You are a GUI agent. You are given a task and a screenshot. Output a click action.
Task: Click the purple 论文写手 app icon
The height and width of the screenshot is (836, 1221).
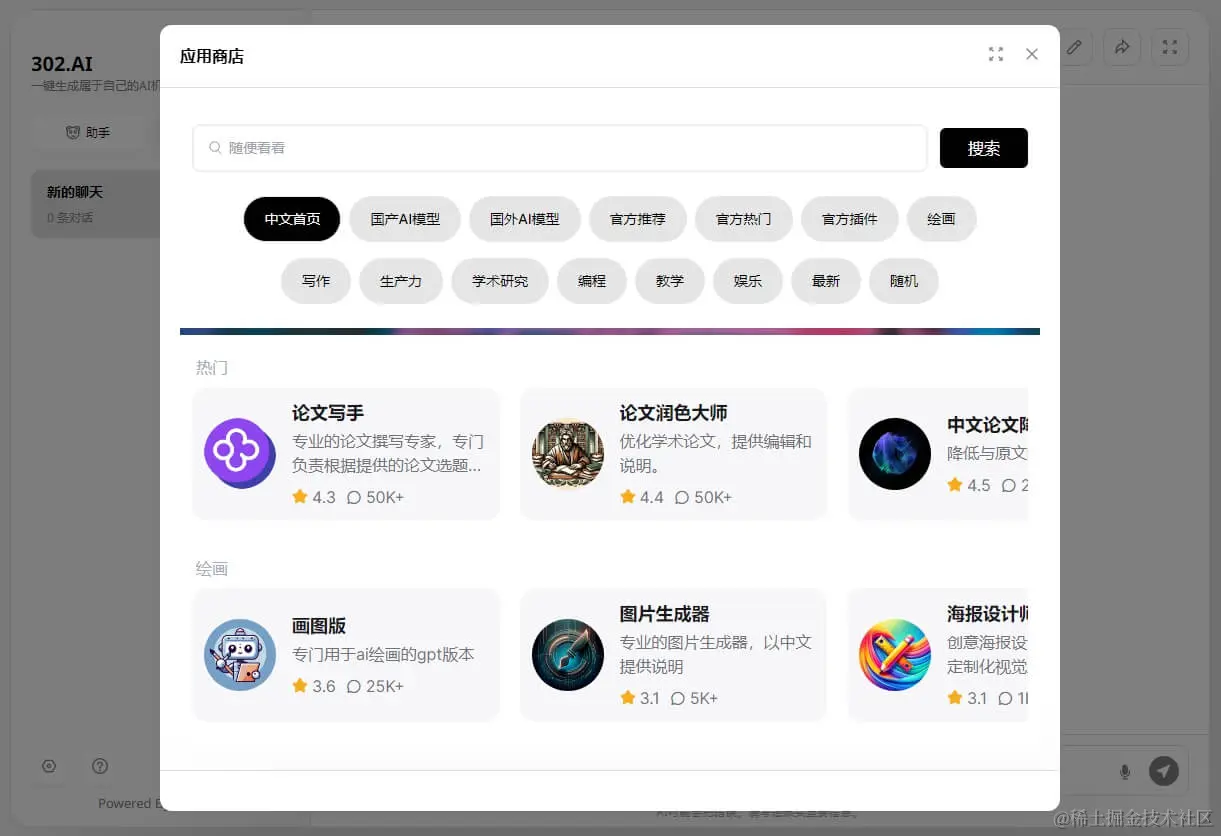(x=240, y=453)
